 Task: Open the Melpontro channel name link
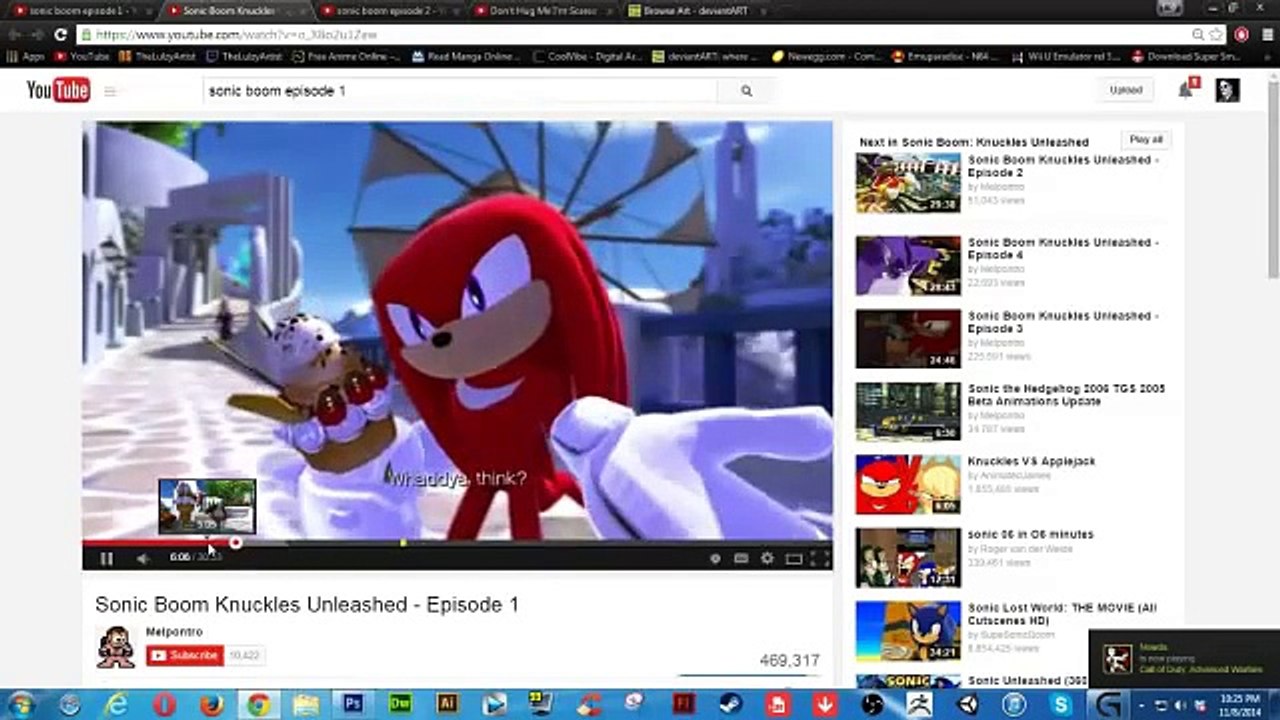pyautogui.click(x=174, y=632)
